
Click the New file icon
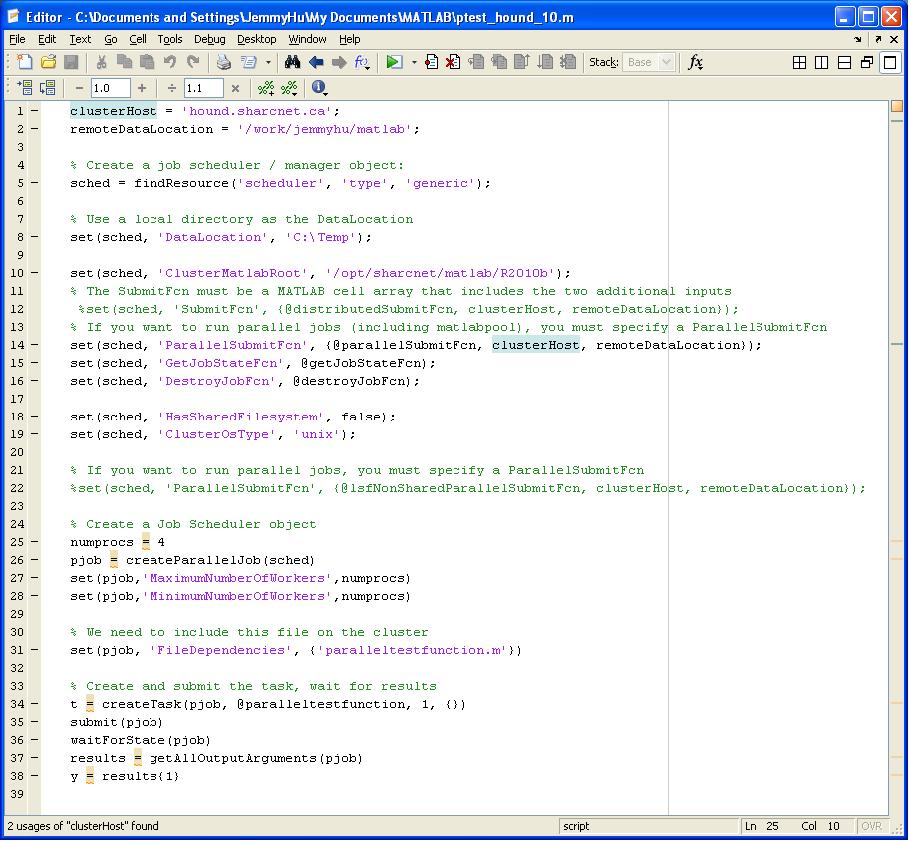tap(25, 63)
